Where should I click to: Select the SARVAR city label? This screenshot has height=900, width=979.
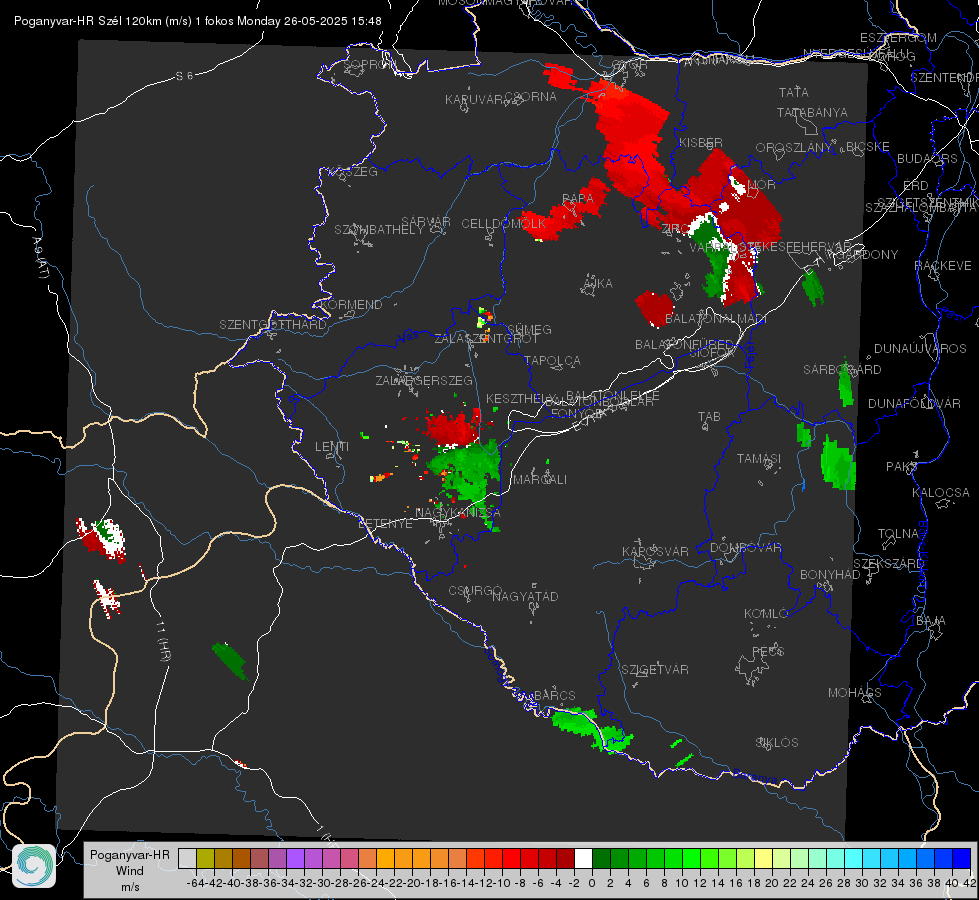[x=426, y=222]
